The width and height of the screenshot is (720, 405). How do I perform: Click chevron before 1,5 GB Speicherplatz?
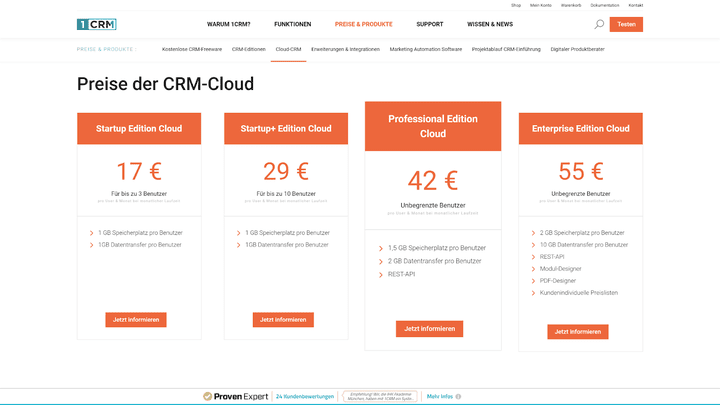tap(381, 248)
